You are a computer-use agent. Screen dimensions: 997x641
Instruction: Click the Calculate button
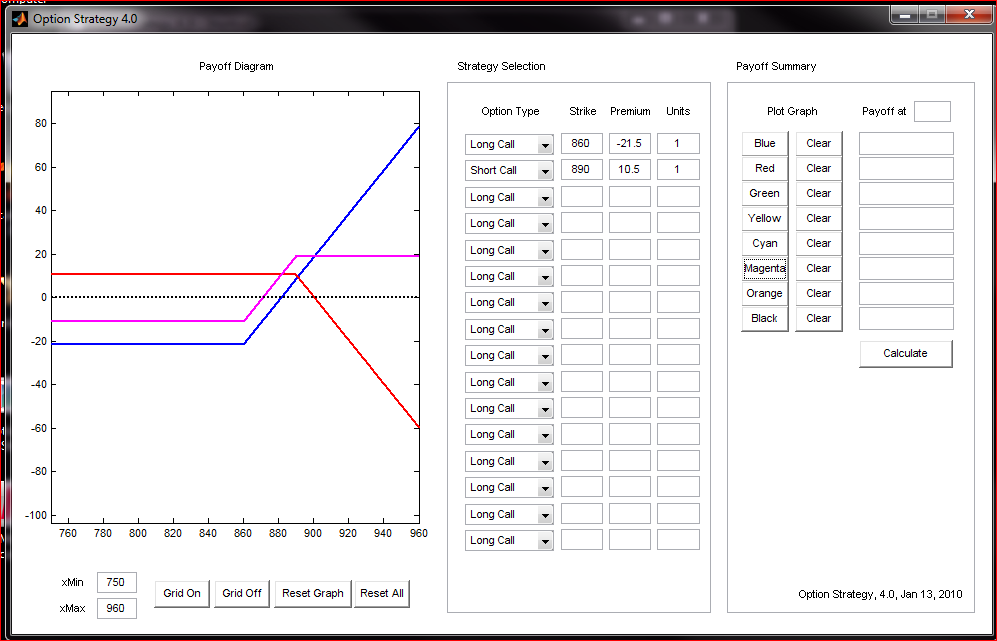point(905,354)
